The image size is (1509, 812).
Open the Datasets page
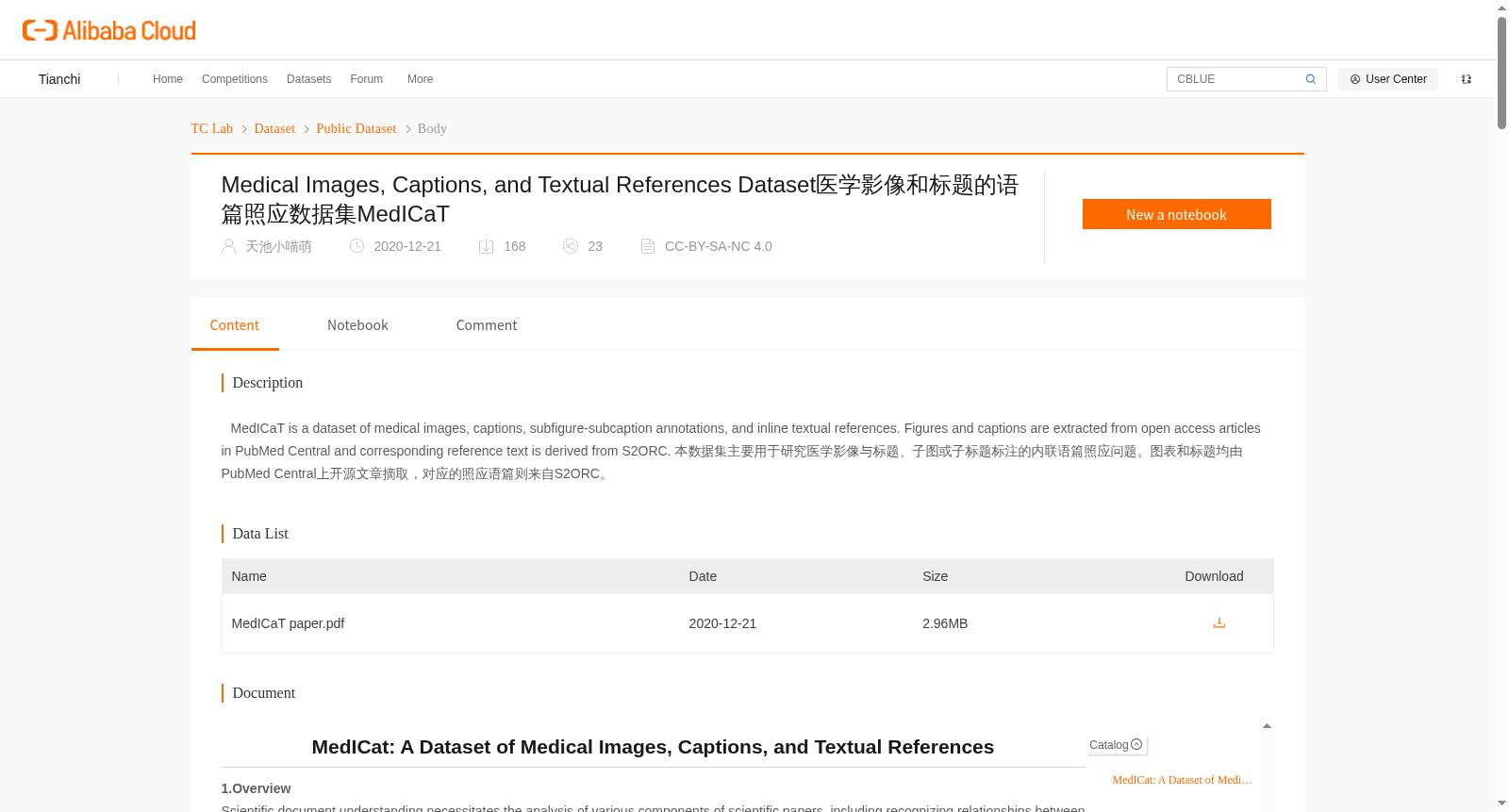[308, 79]
